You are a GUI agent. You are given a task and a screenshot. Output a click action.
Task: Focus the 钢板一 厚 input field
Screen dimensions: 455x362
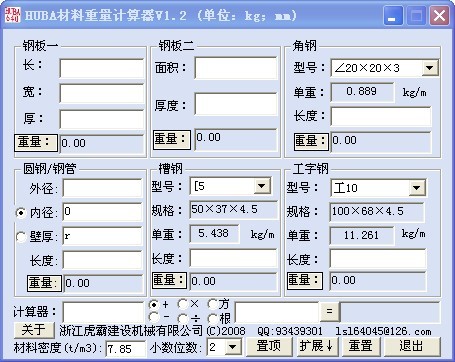pos(102,119)
